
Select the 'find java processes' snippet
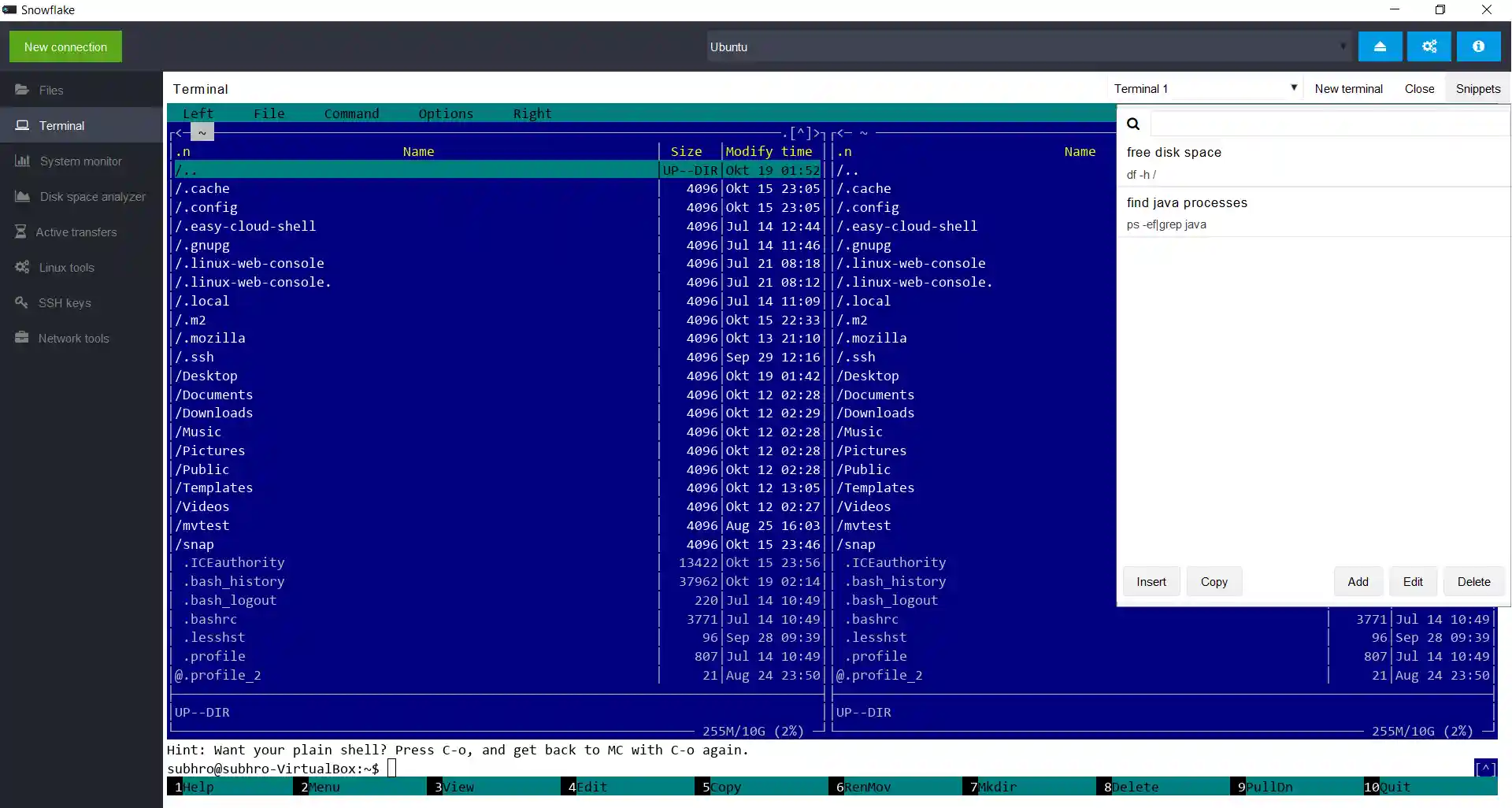pyautogui.click(x=1186, y=212)
